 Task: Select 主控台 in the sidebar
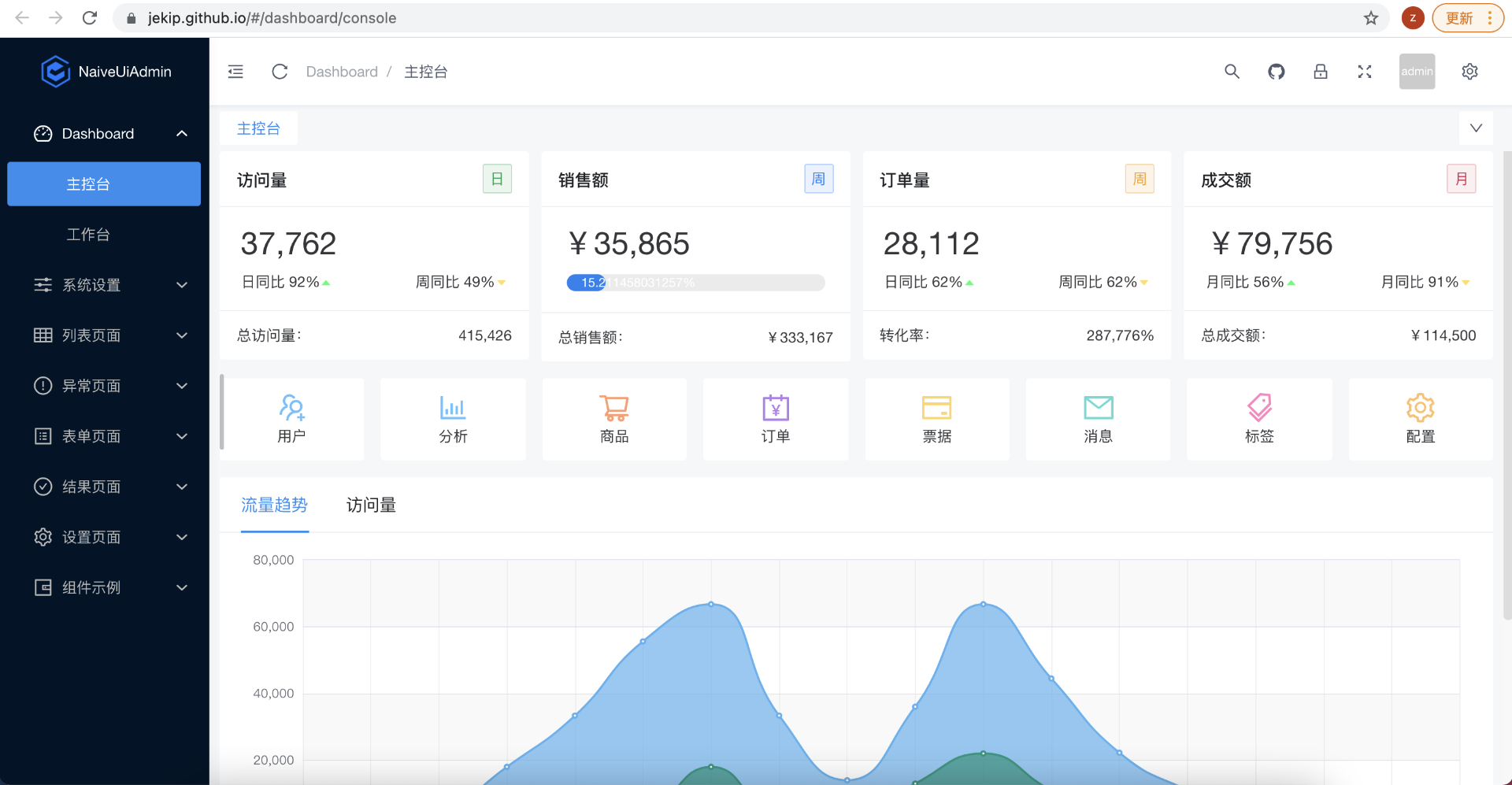(x=104, y=184)
